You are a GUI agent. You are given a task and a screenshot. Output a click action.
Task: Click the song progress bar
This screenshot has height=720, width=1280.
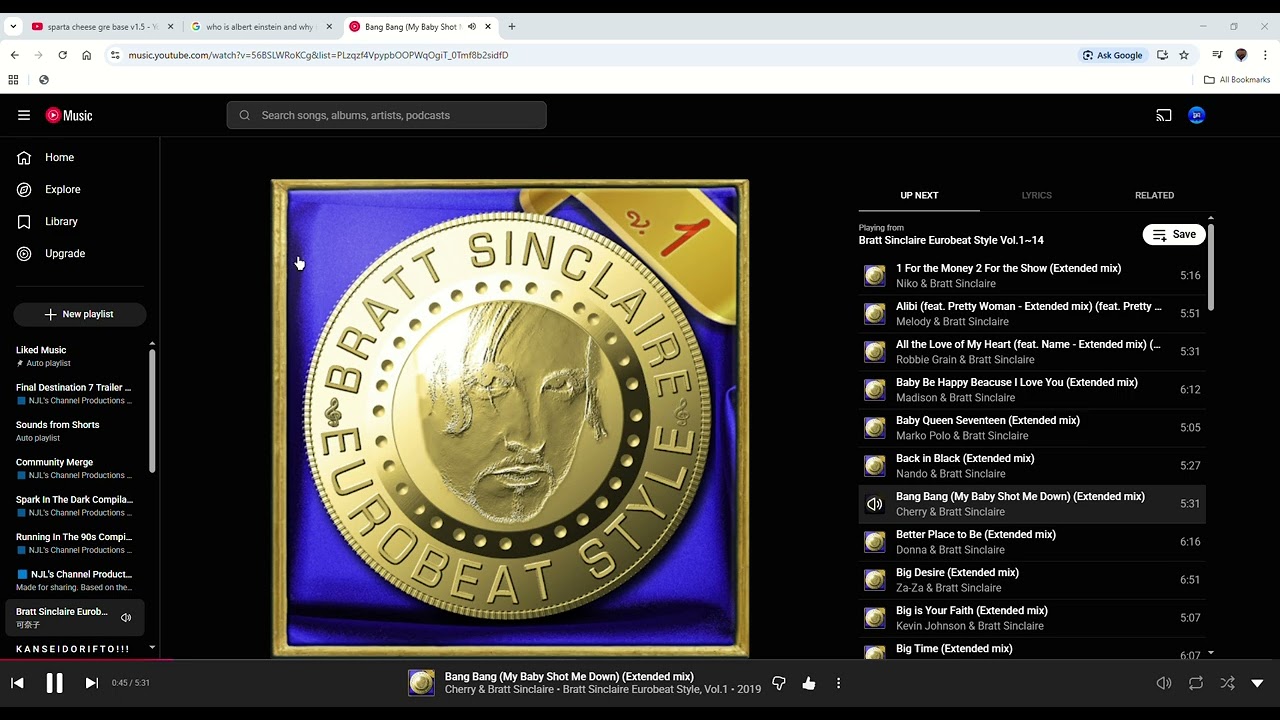pos(640,659)
